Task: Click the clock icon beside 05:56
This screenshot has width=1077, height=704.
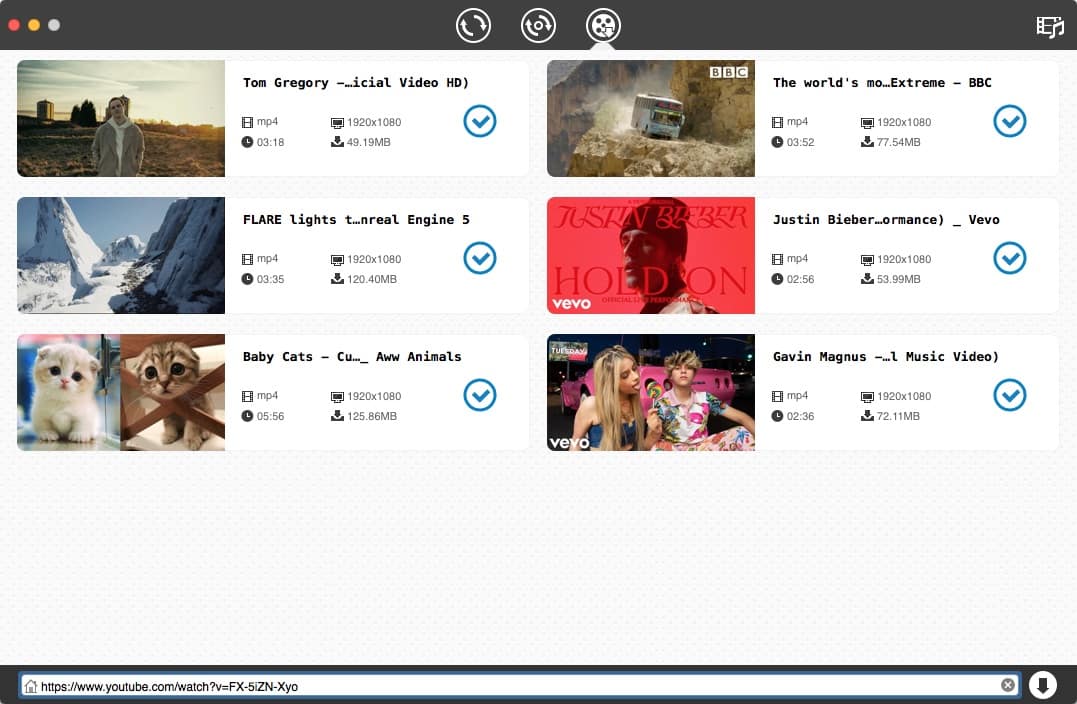Action: click(247, 416)
